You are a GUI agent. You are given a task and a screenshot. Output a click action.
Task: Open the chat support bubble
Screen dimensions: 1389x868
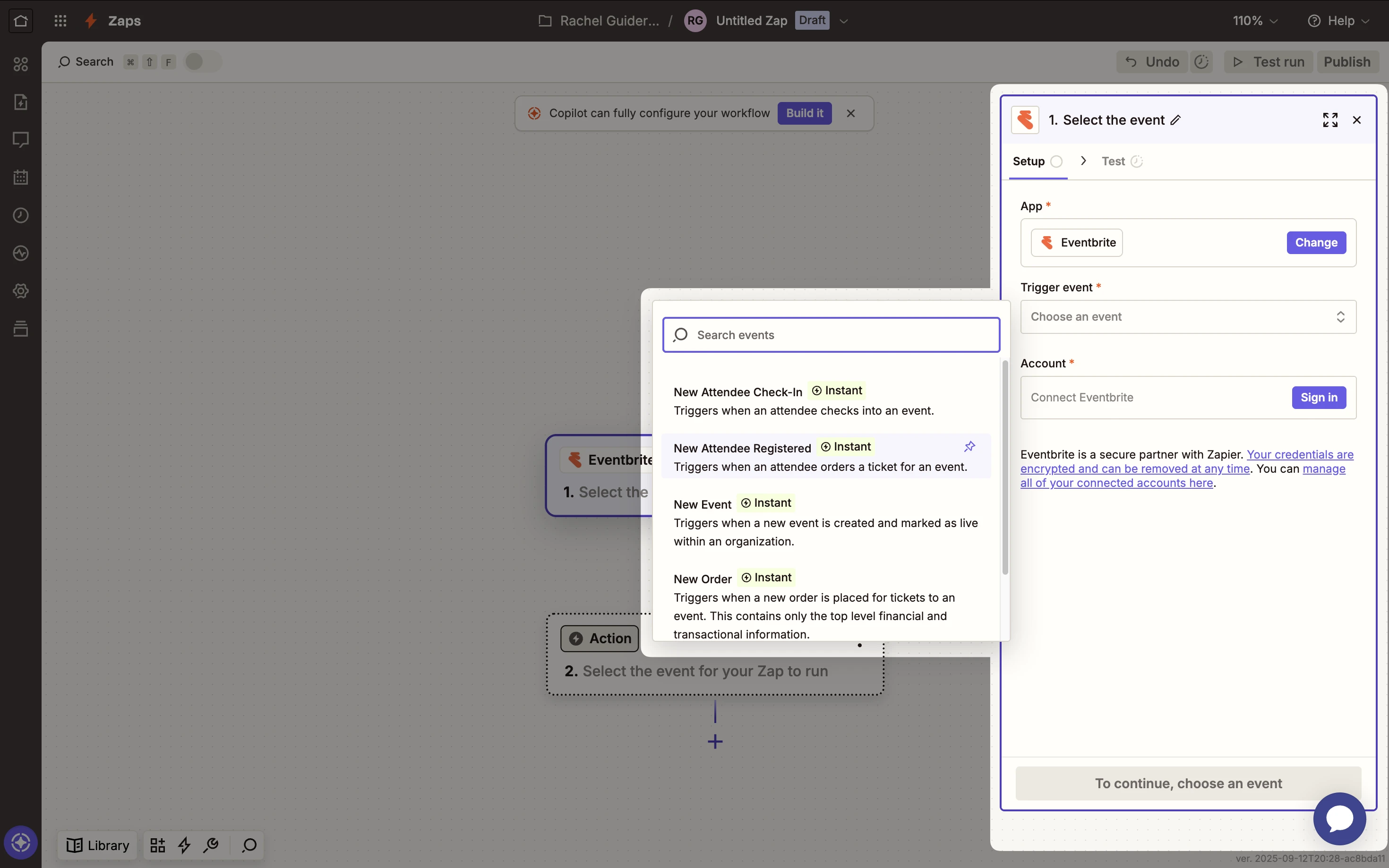1339,818
